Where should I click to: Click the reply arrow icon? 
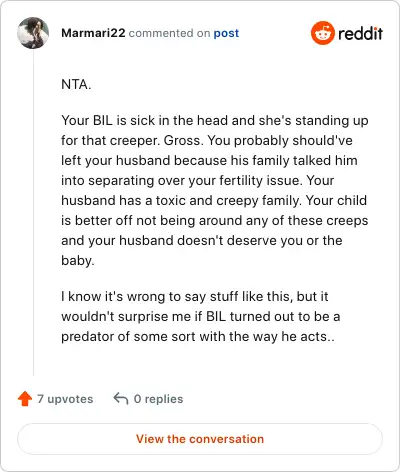click(x=121, y=398)
